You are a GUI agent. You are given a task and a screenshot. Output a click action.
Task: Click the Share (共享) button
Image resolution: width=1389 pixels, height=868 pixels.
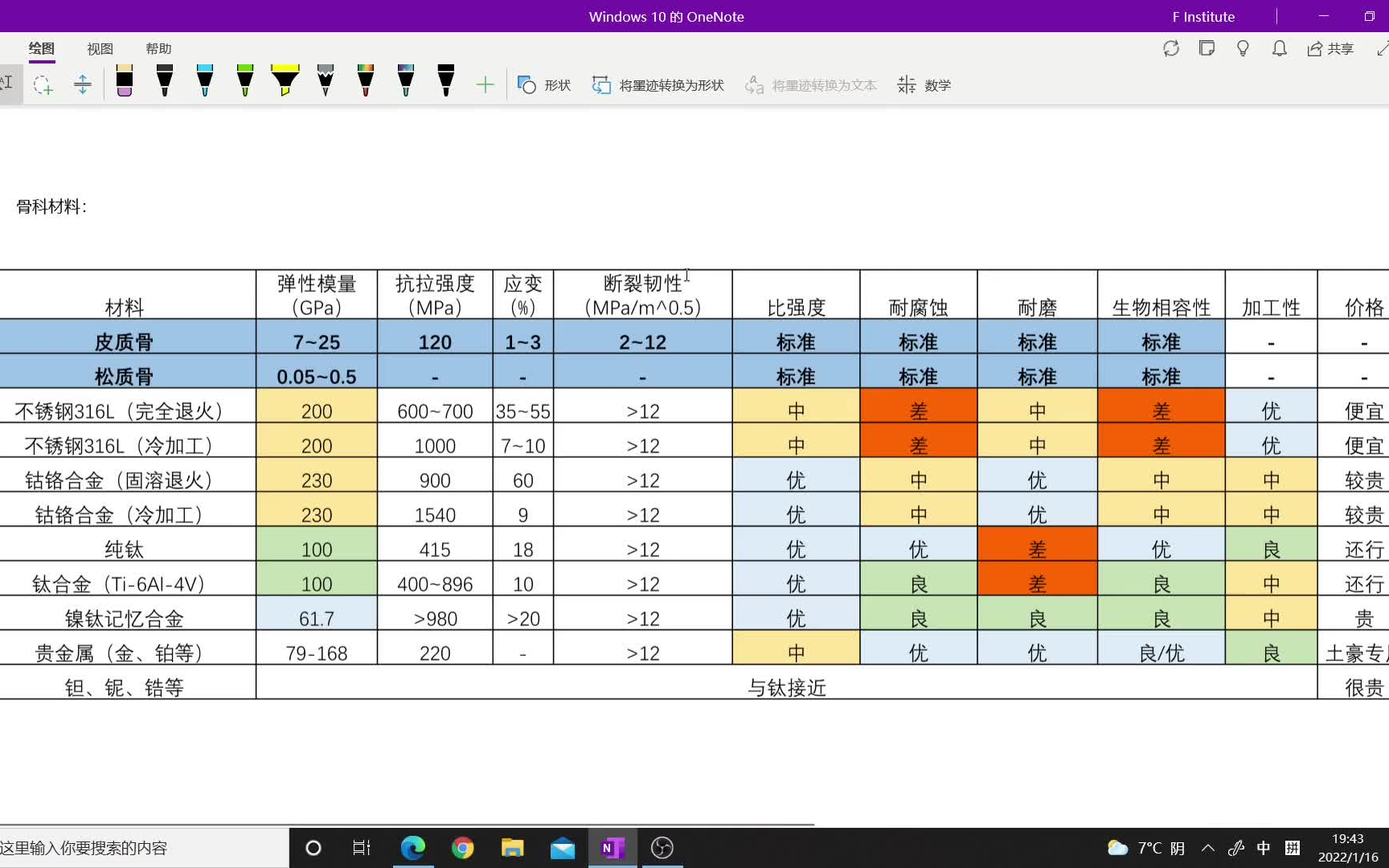[x=1330, y=49]
